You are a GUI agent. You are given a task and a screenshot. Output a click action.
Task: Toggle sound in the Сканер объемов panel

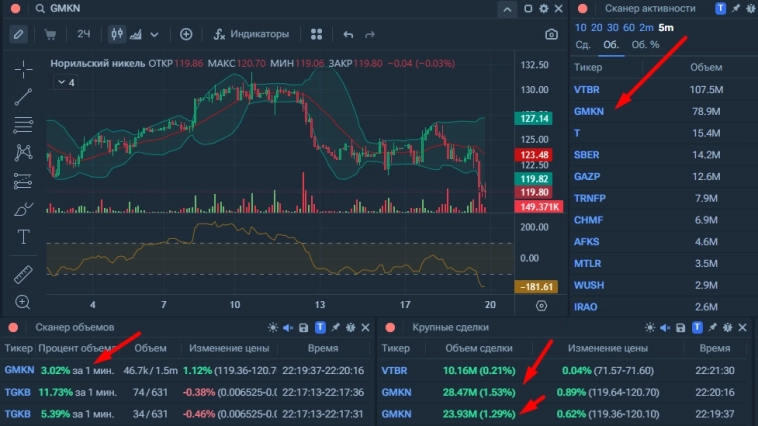pyautogui.click(x=289, y=328)
